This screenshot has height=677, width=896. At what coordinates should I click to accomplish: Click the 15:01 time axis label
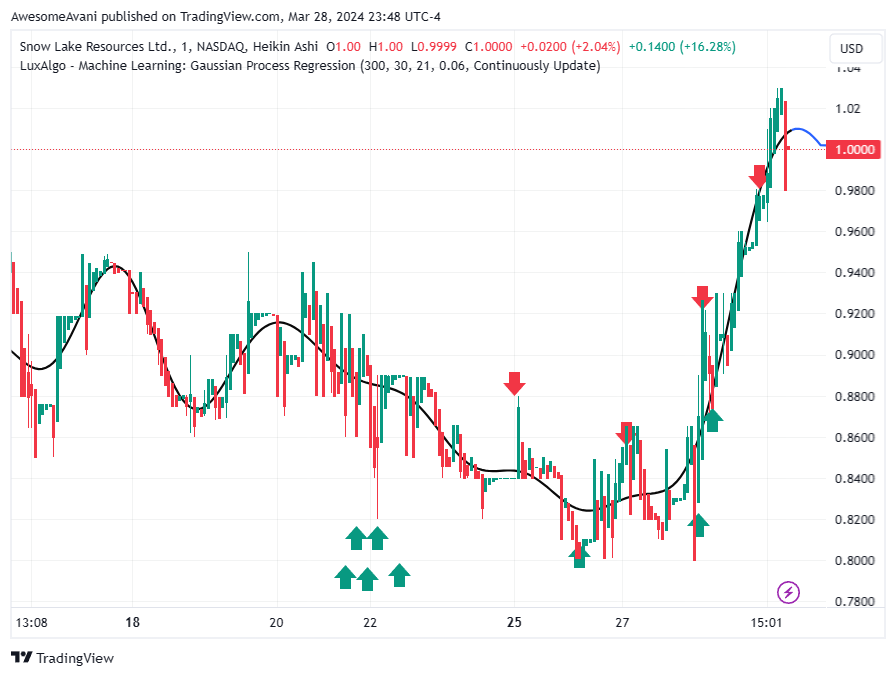[x=766, y=622]
